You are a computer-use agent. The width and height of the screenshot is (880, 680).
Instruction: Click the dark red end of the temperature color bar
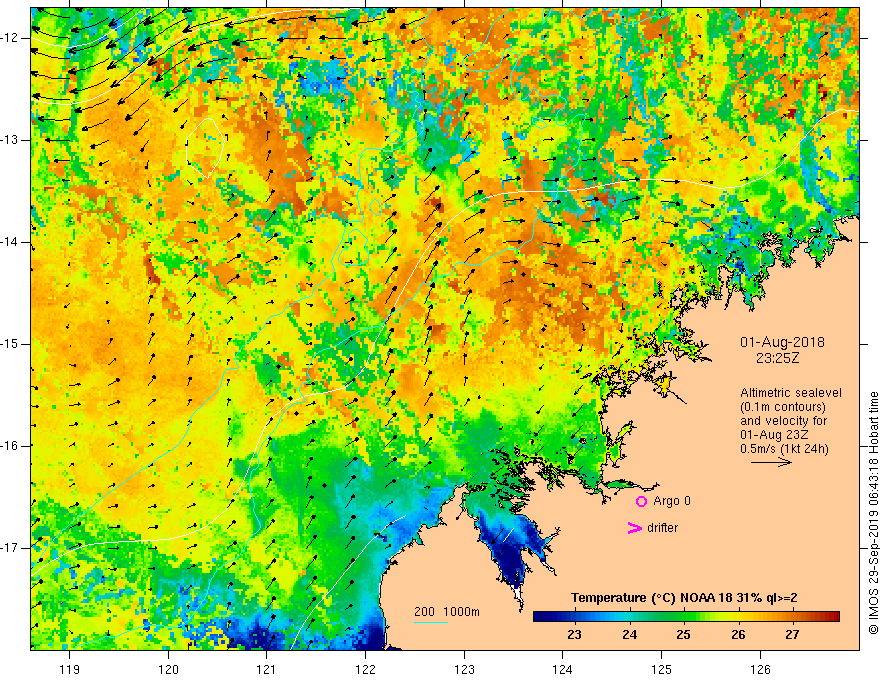(833, 617)
